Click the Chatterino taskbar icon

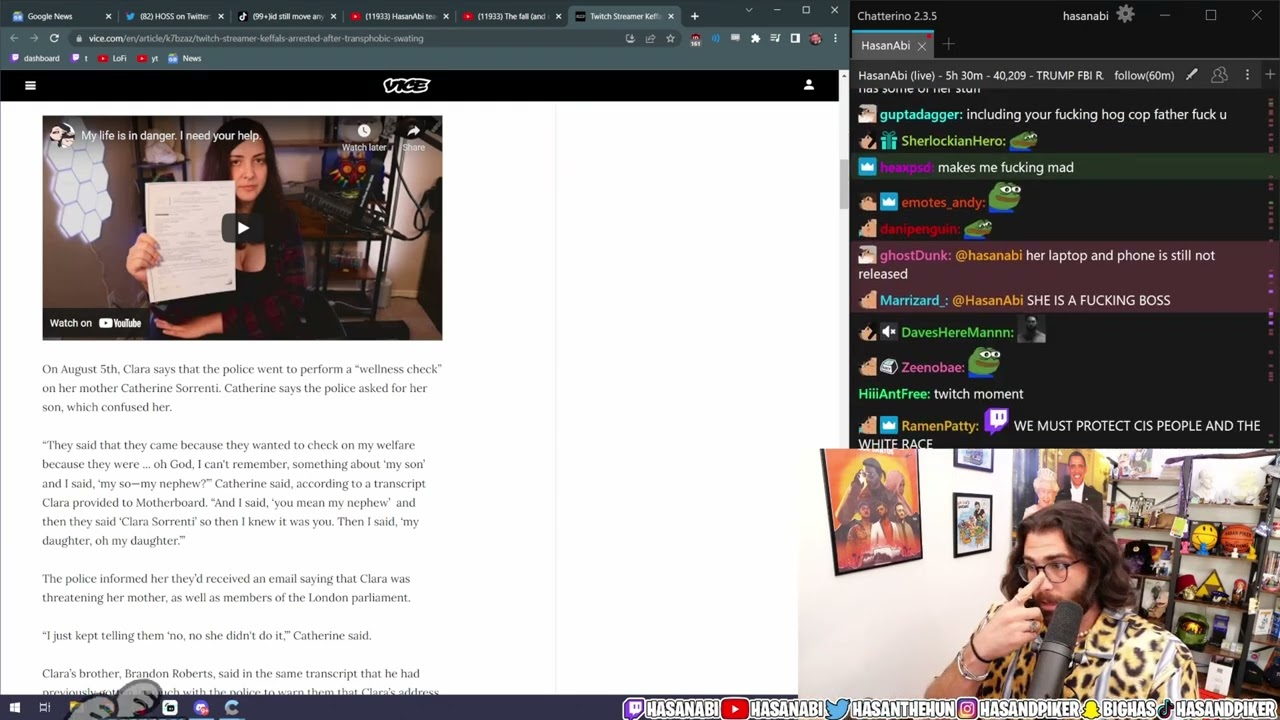(232, 708)
